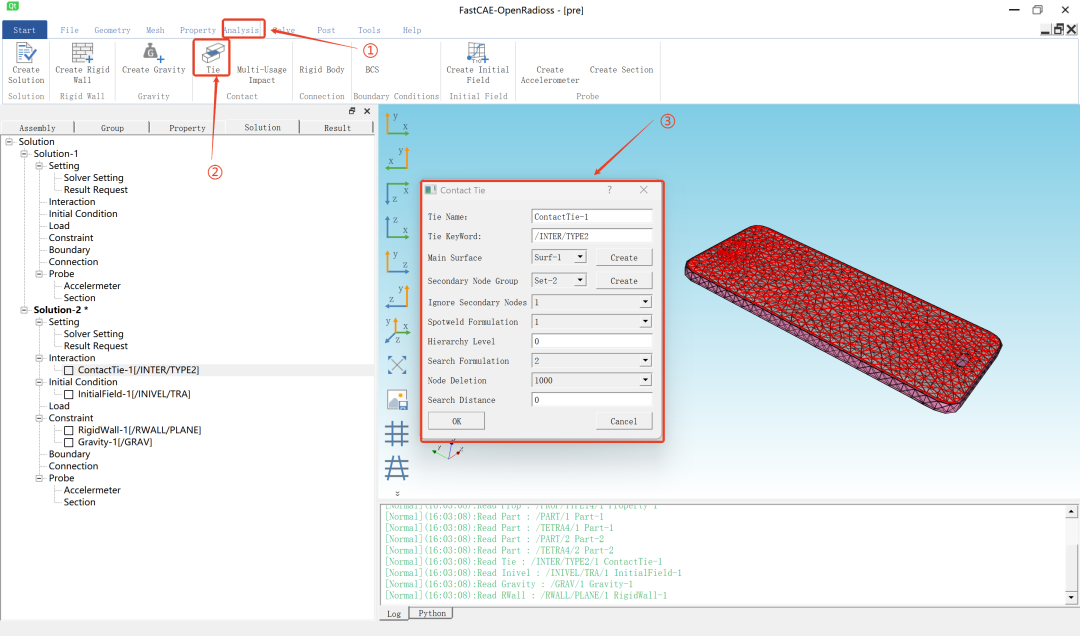Click the Hierarchy Level input field
Image resolution: width=1080 pixels, height=636 pixels.
click(x=592, y=341)
